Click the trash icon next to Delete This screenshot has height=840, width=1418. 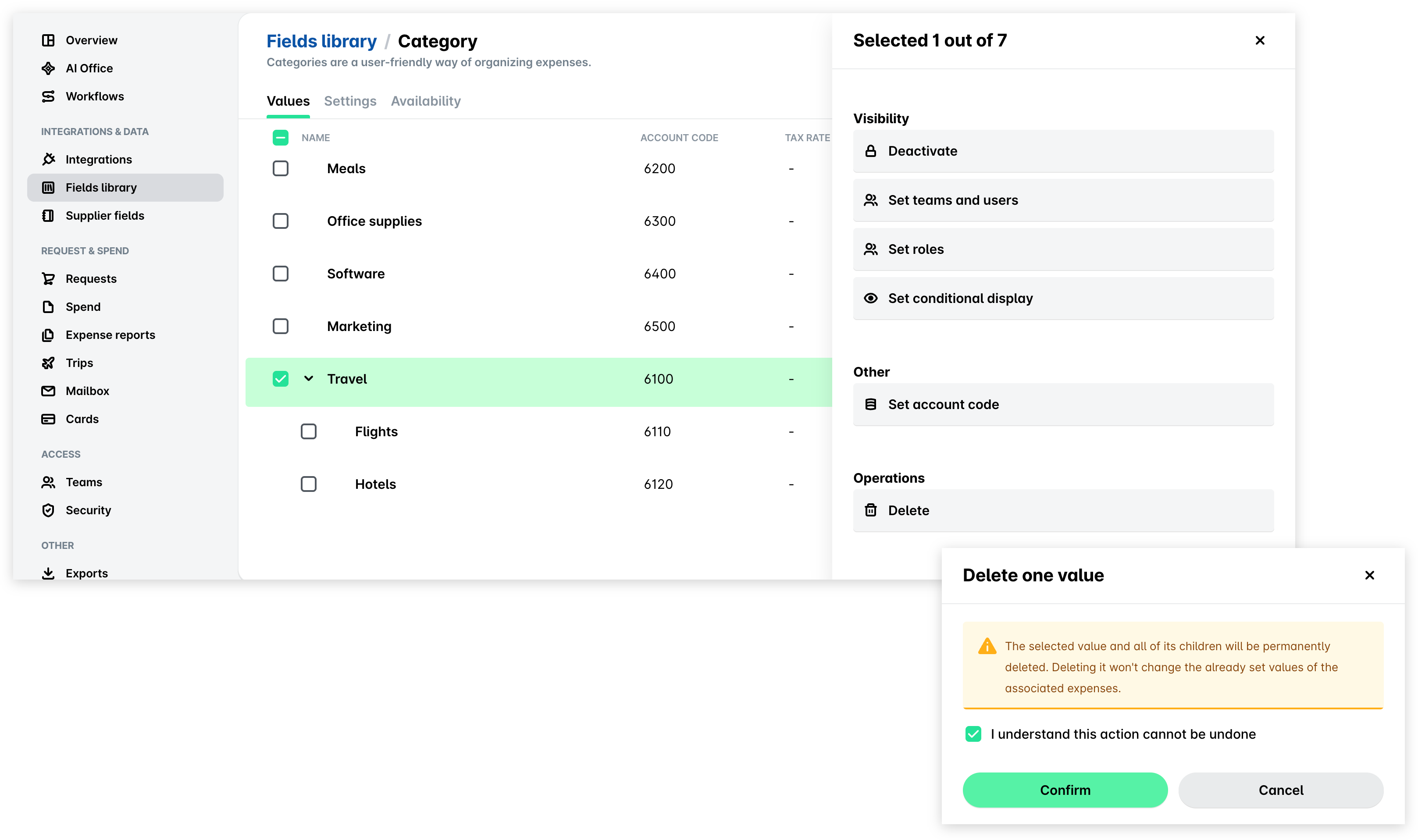(871, 511)
